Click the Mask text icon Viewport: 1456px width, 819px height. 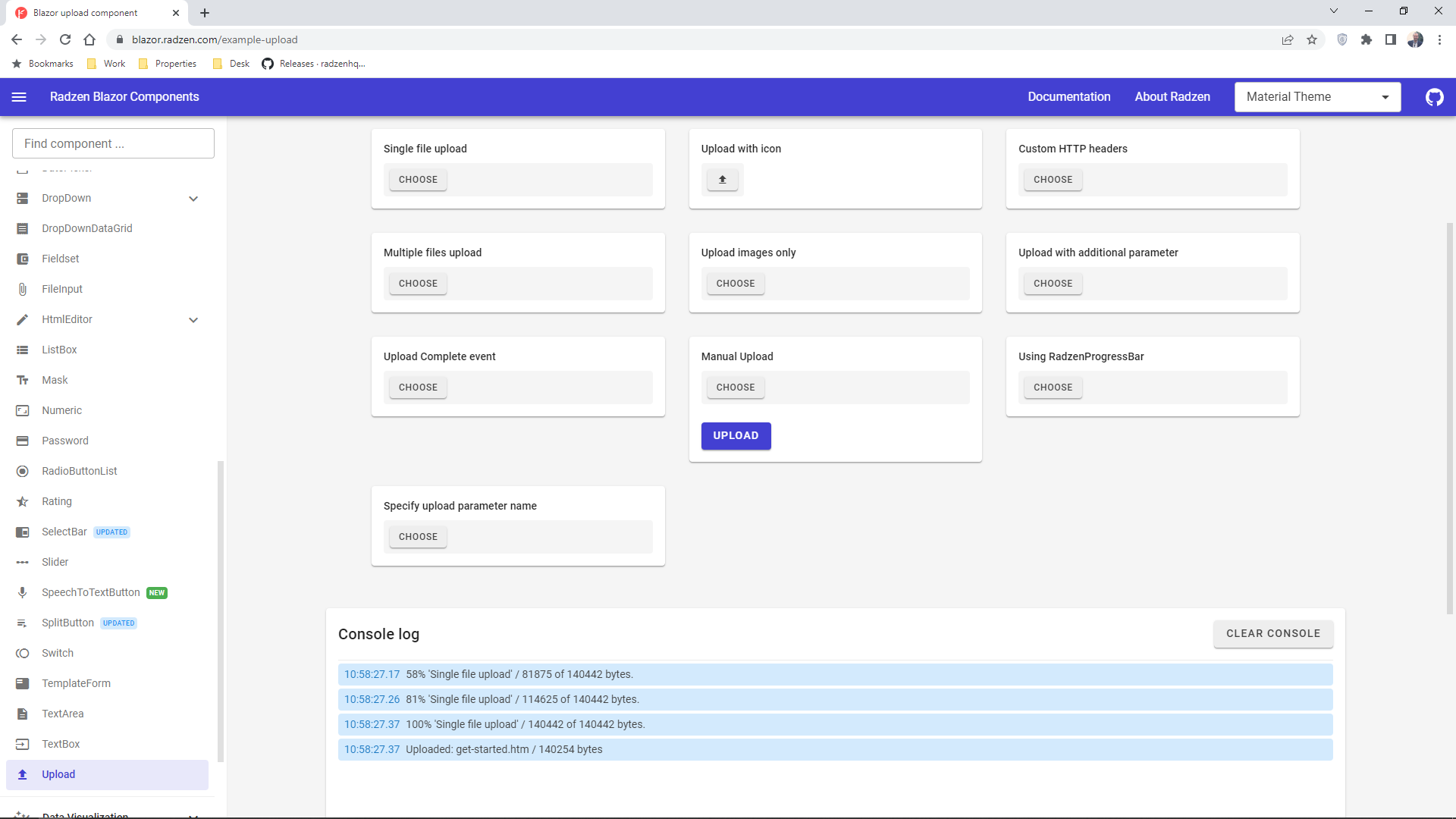coord(23,381)
